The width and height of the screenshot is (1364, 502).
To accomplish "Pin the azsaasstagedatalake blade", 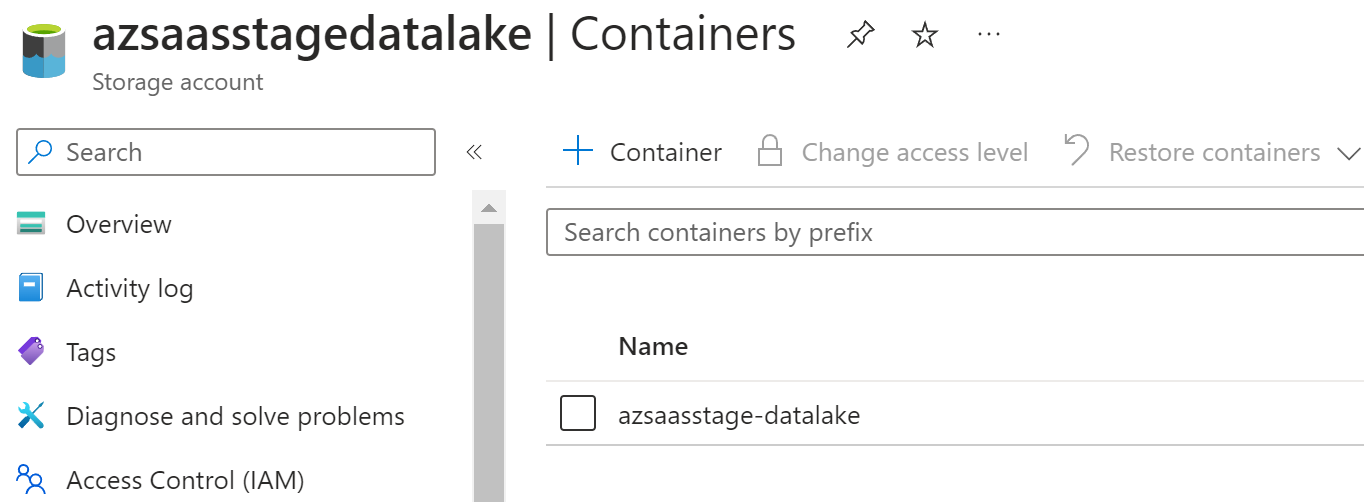I will coord(859,37).
